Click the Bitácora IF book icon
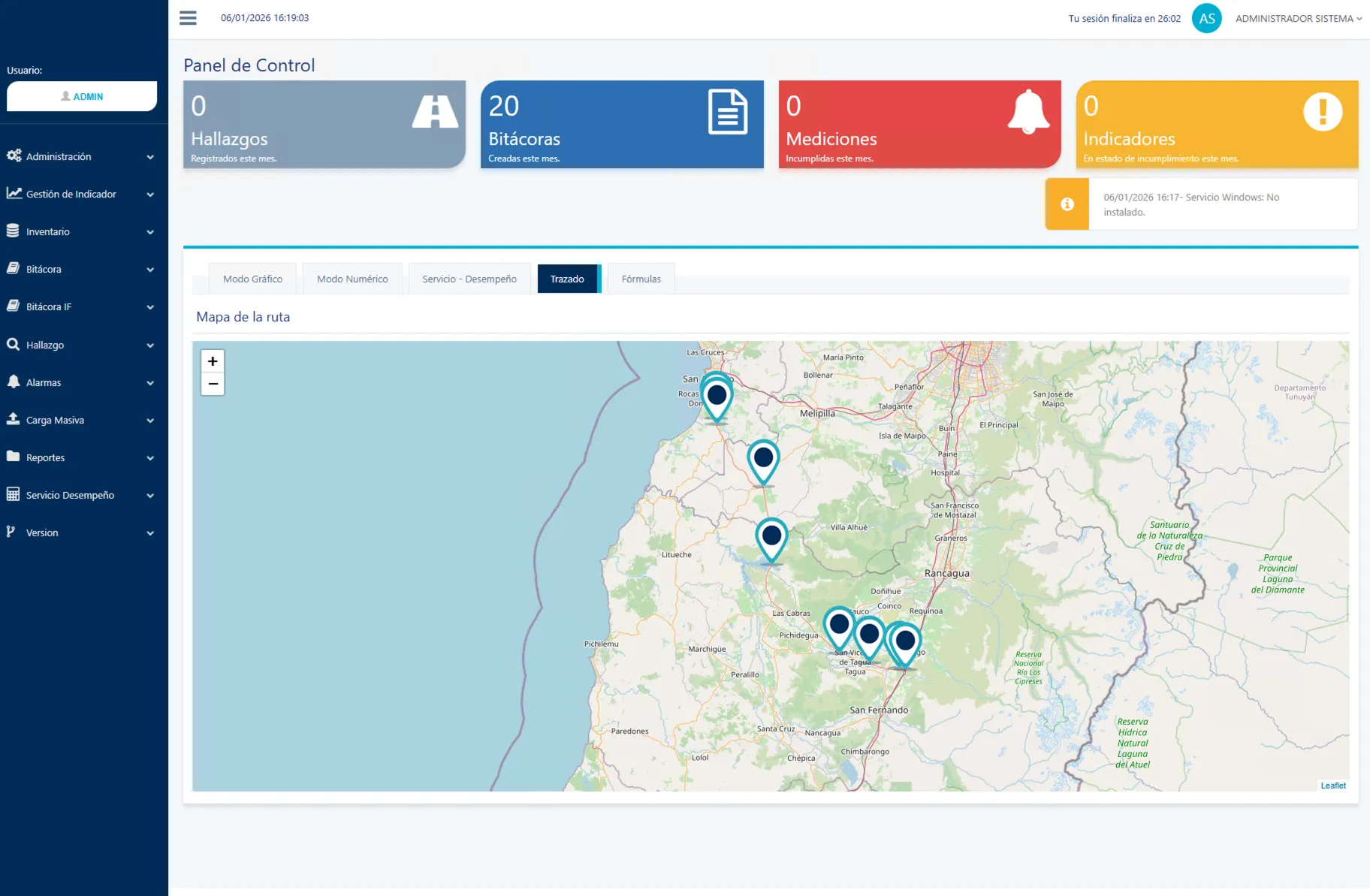The height and width of the screenshot is (896, 1370). coord(13,306)
